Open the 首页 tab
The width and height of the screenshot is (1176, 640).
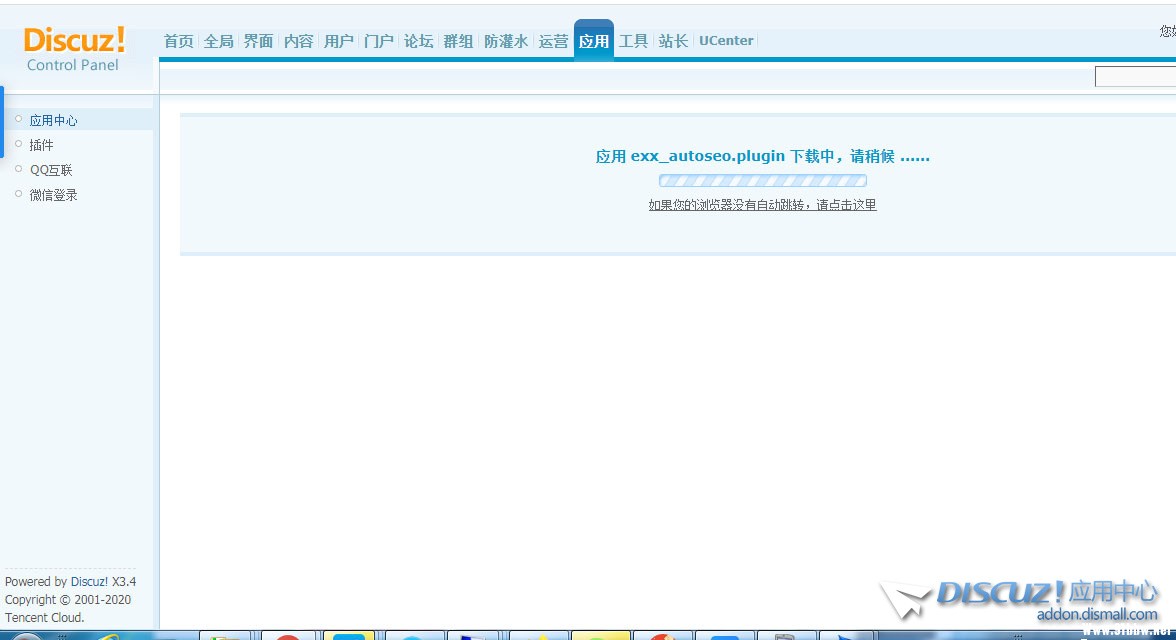(x=178, y=41)
